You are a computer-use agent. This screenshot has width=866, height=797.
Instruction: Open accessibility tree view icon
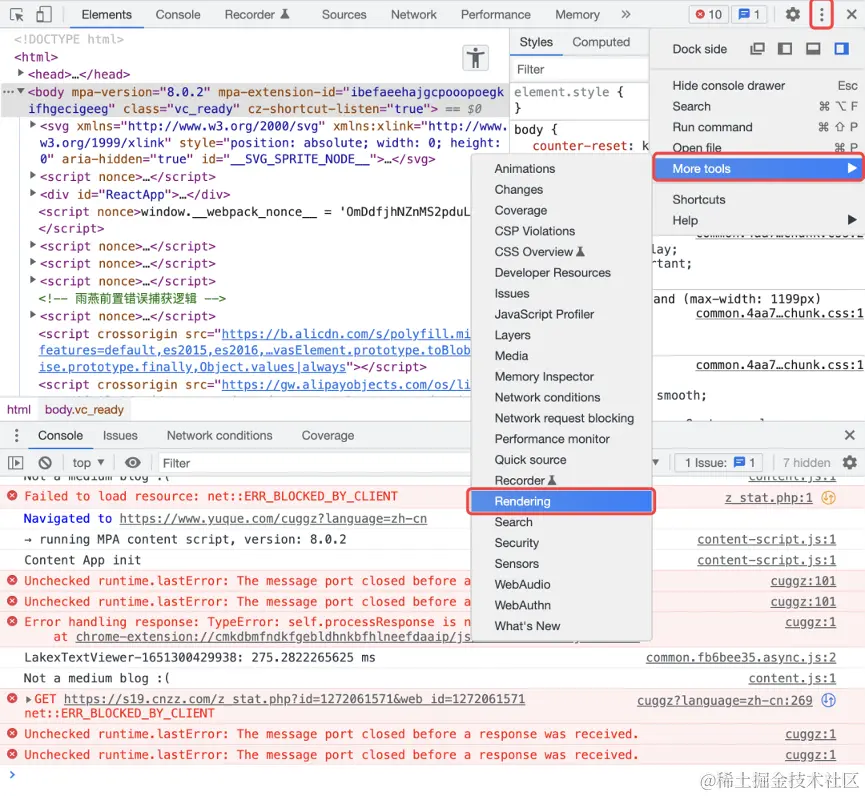coord(476,57)
